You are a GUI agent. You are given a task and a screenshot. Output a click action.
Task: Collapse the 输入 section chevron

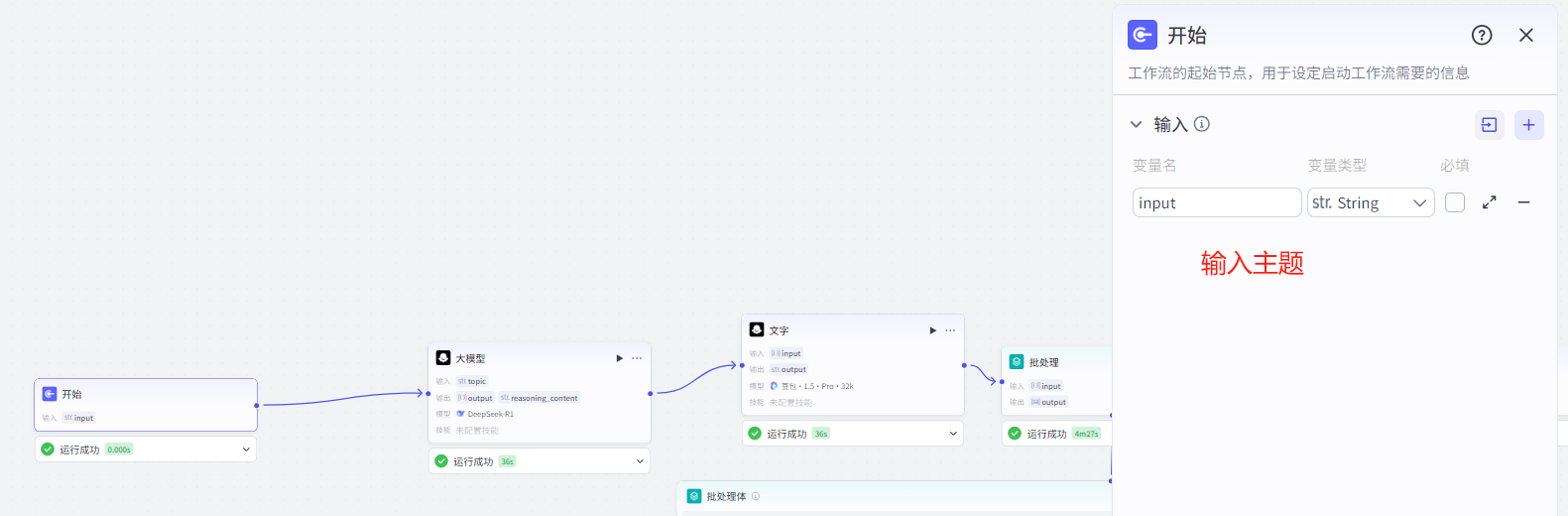[1136, 125]
